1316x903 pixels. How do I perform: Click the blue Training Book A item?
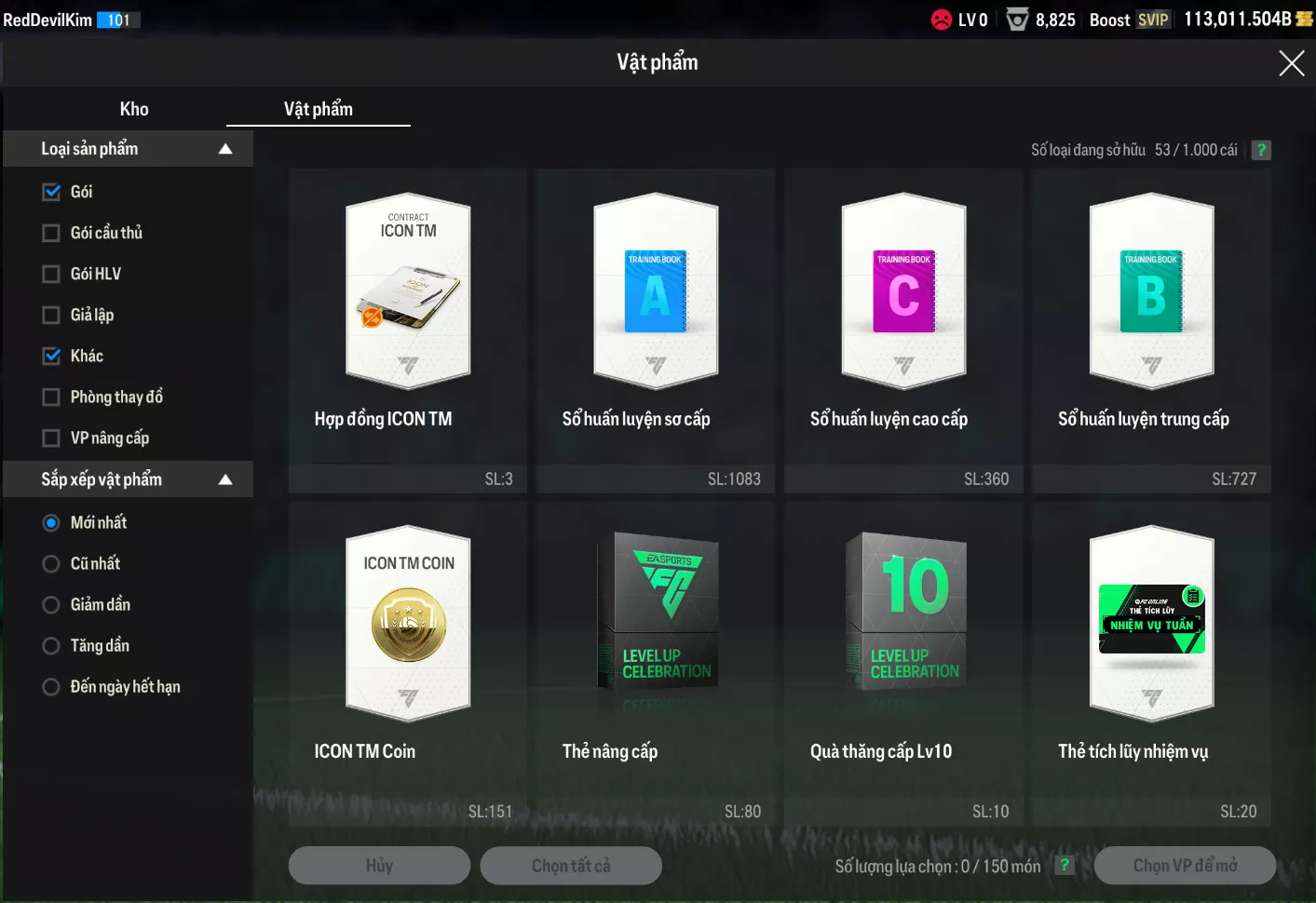[656, 292]
